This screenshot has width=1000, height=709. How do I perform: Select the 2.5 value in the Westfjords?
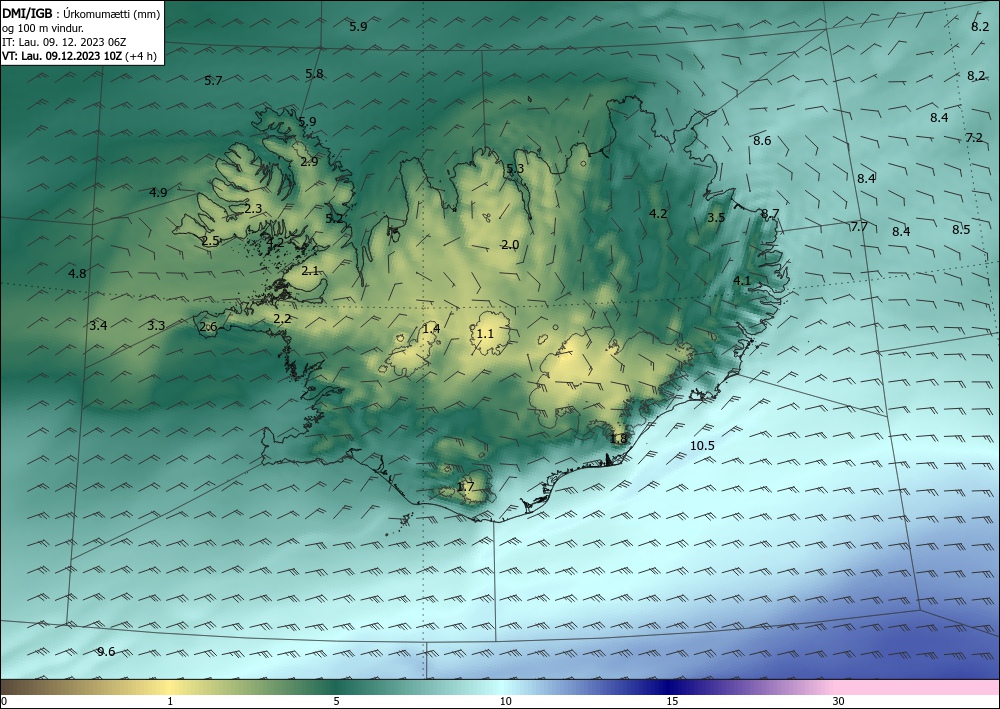click(210, 240)
